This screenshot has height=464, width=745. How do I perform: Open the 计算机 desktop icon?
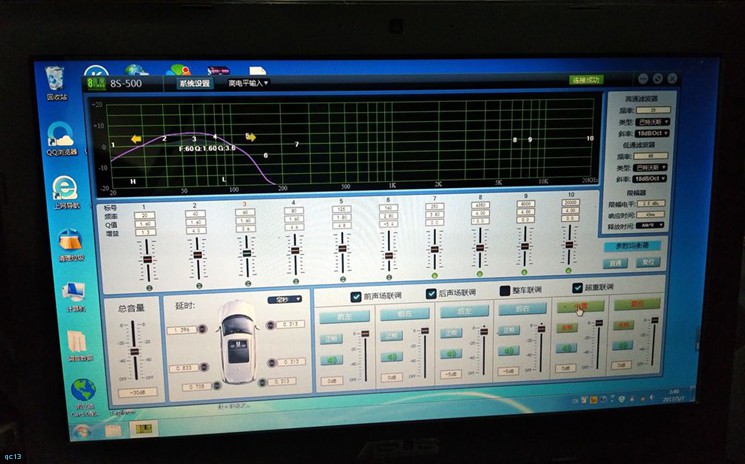tap(74, 297)
